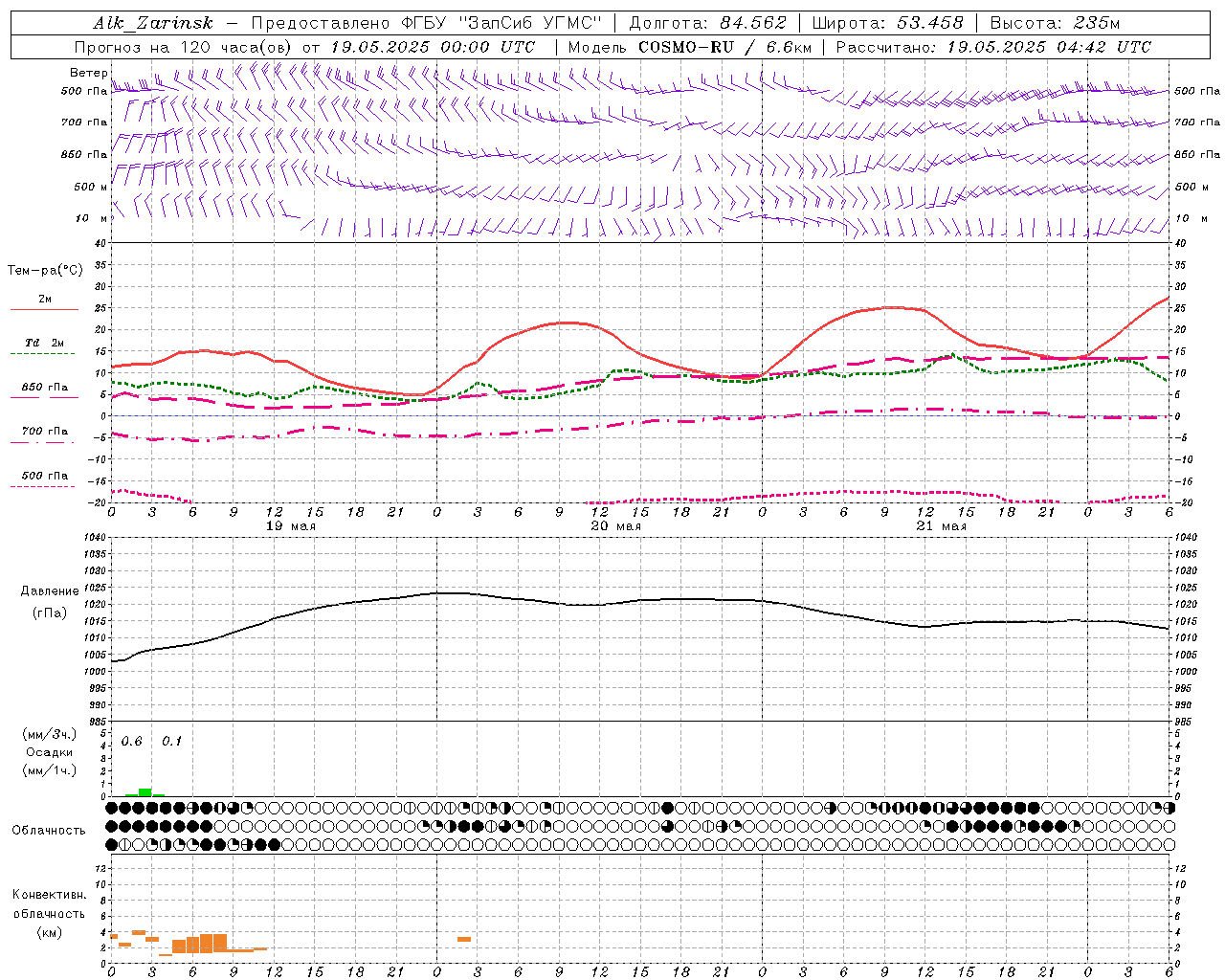Viewport: 1225px width, 980px height.
Task: Click the solid red line sample under 2м legend
Action: [x=45, y=310]
